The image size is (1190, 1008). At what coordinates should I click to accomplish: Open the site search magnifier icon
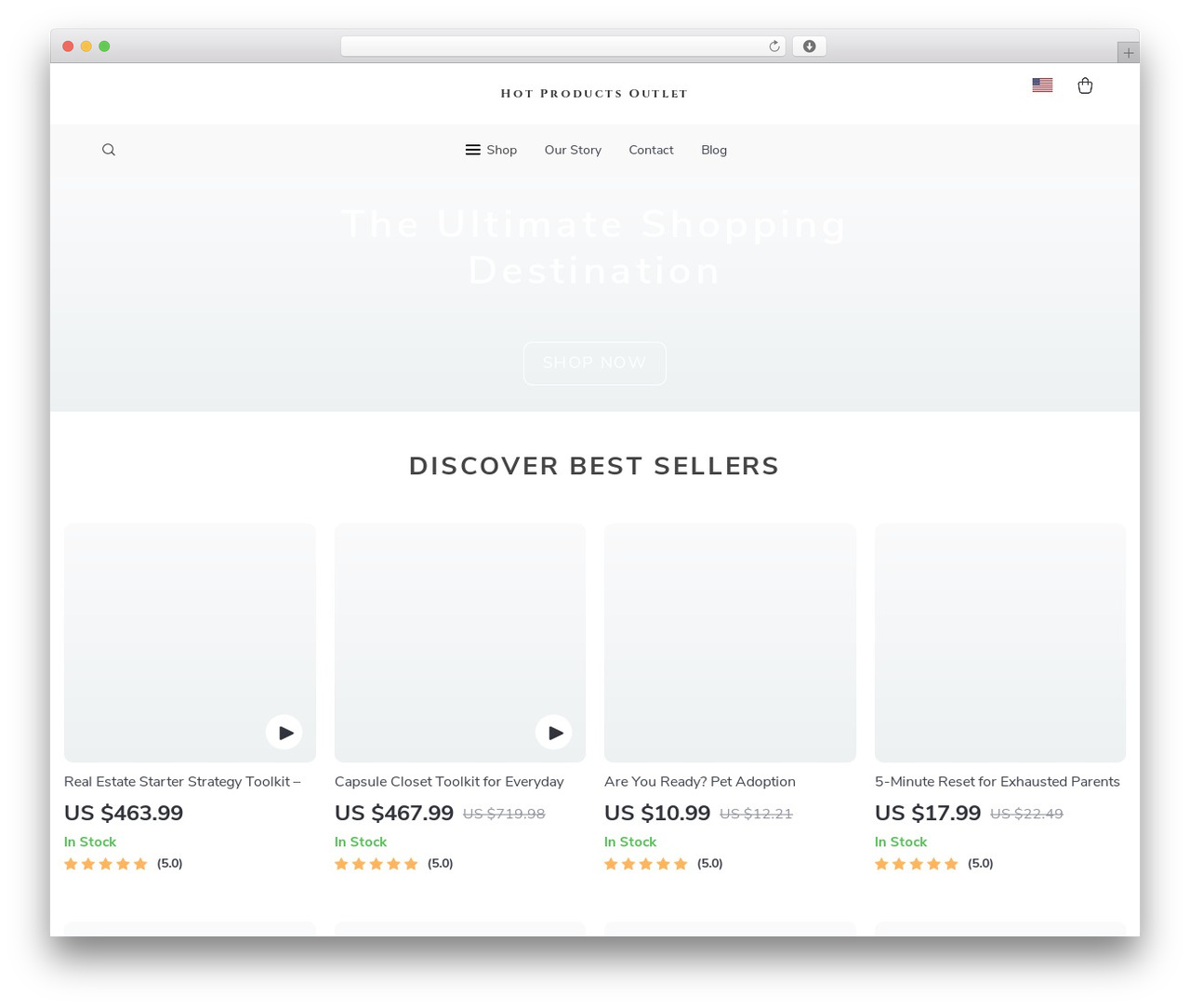pos(109,150)
